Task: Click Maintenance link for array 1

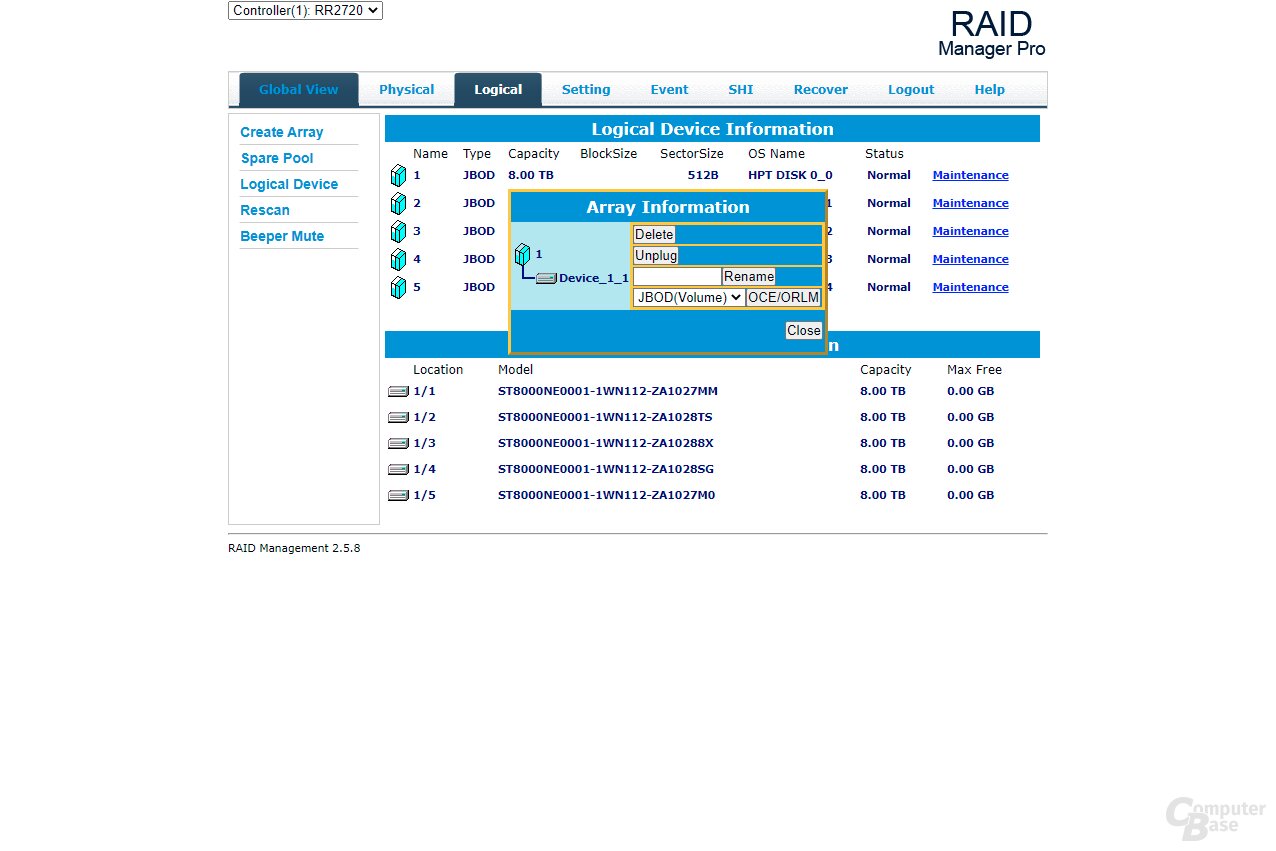Action: pyautogui.click(x=970, y=175)
